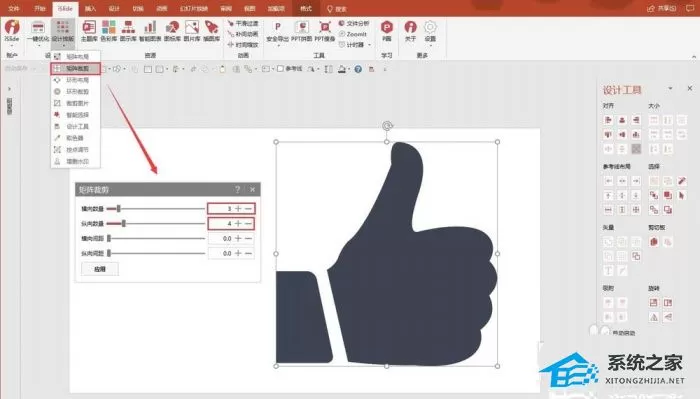700x399 pixels.
Task: Click the 应用 apply button
Action: (100, 269)
